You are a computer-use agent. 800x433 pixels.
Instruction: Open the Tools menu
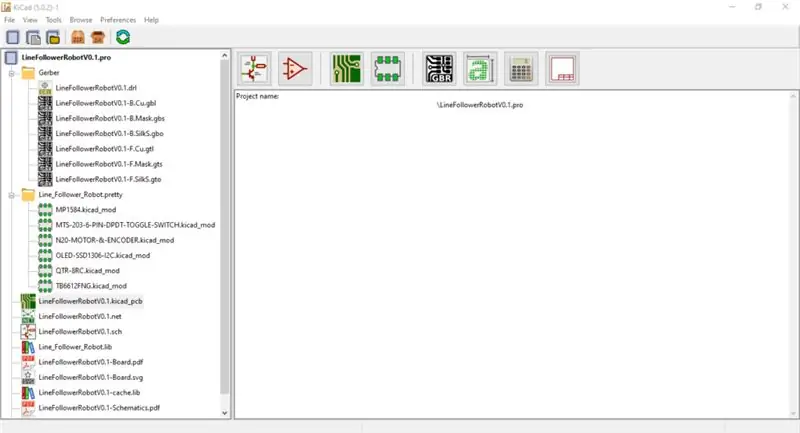tap(54, 20)
